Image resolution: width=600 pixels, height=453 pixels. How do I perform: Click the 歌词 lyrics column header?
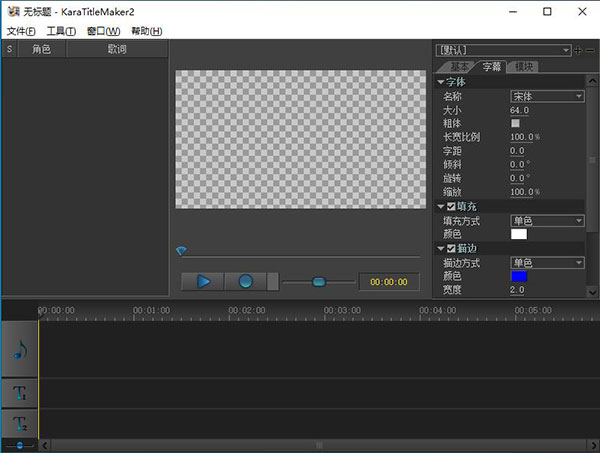coord(117,49)
